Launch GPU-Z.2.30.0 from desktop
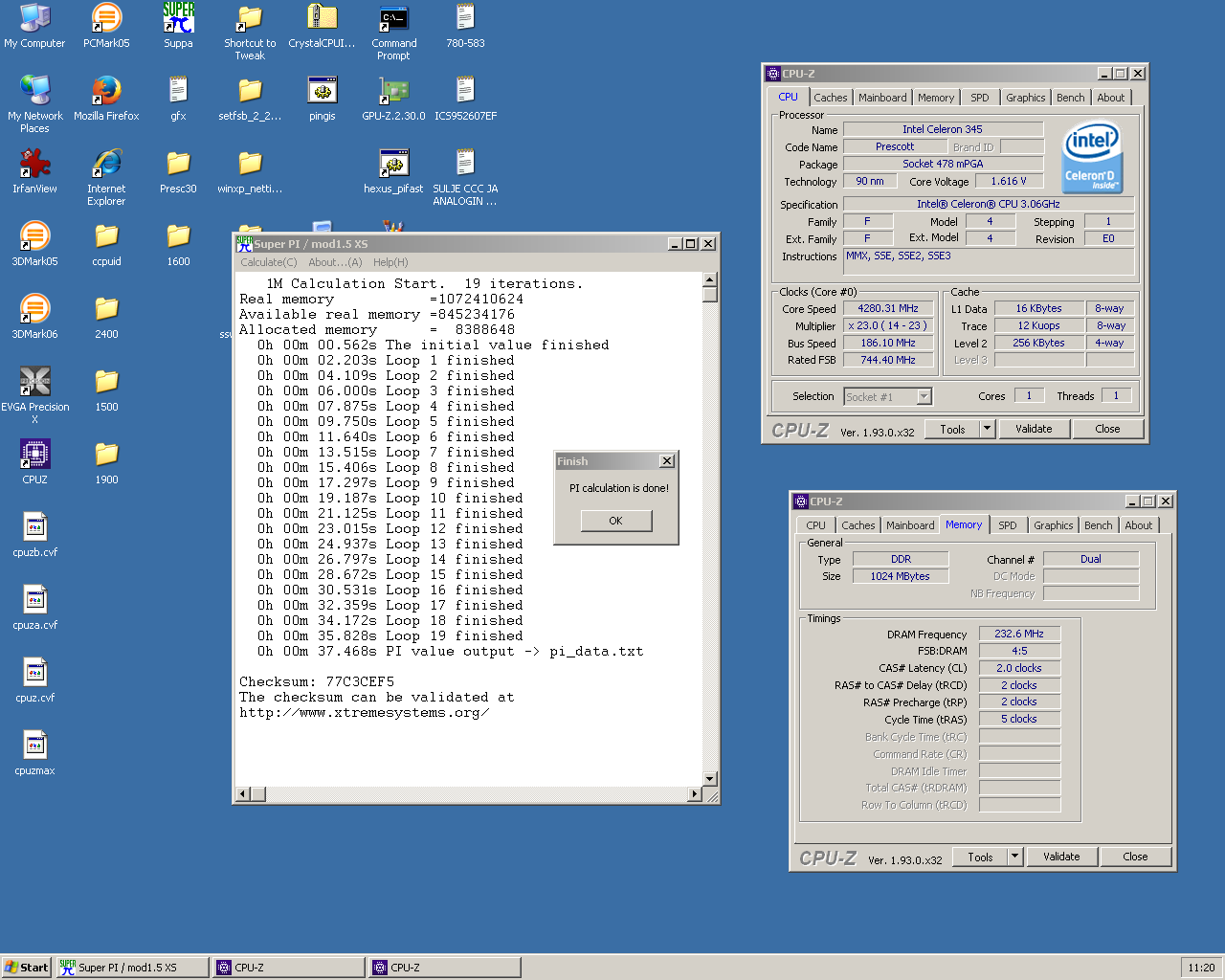The width and height of the screenshot is (1225, 980). tap(393, 98)
